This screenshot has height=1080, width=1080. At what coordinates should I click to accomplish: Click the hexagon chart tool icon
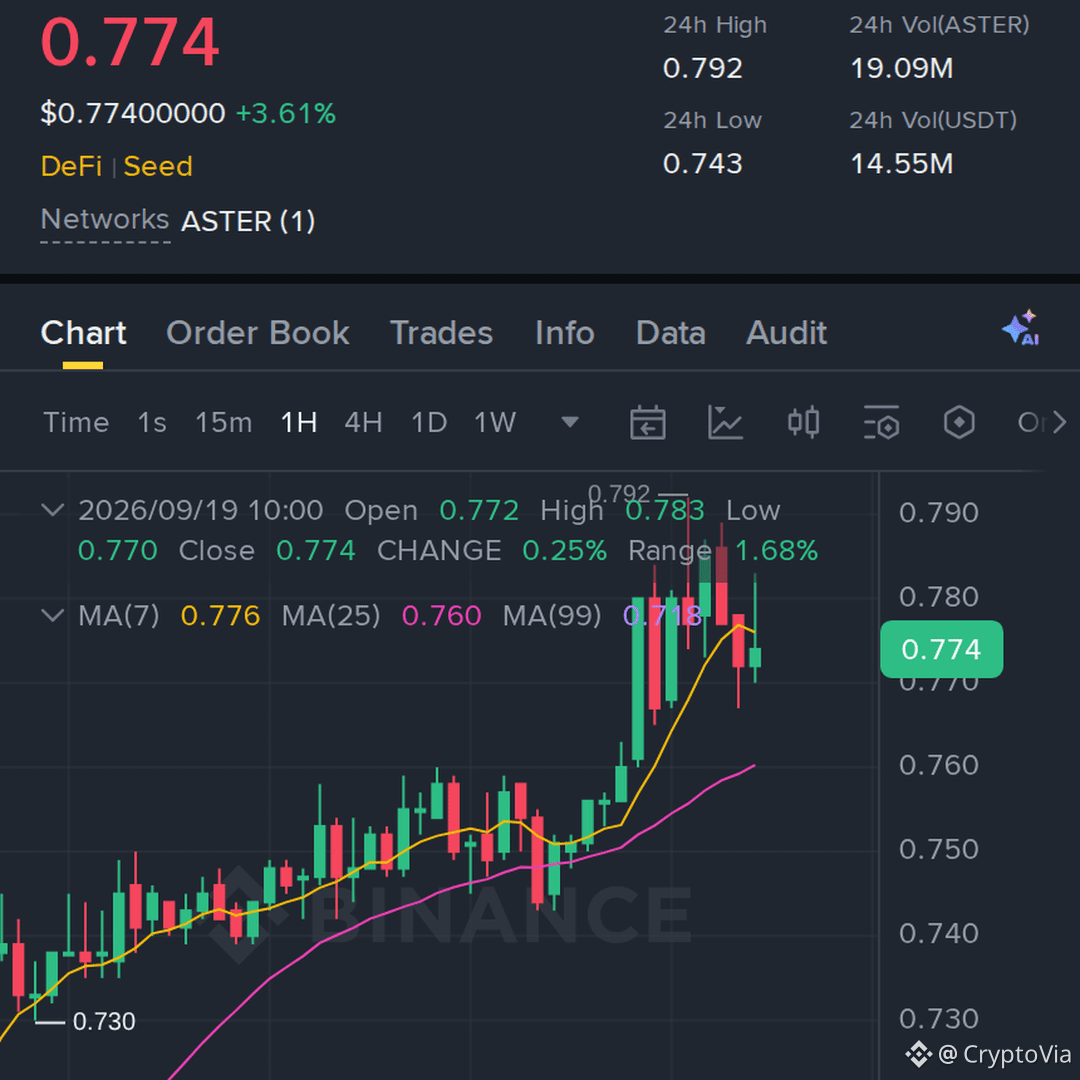[x=959, y=422]
